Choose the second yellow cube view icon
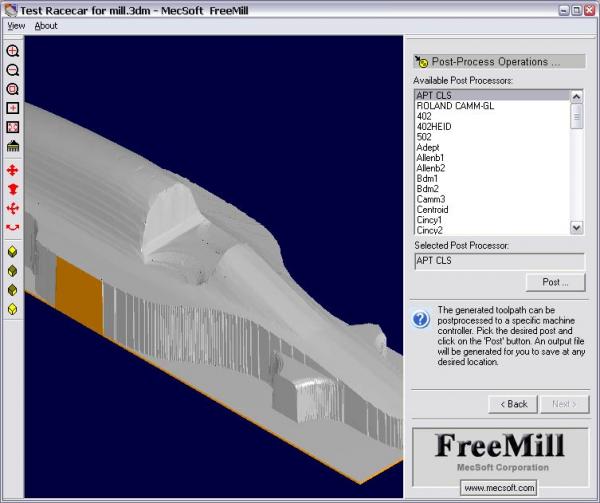 pos(13,271)
